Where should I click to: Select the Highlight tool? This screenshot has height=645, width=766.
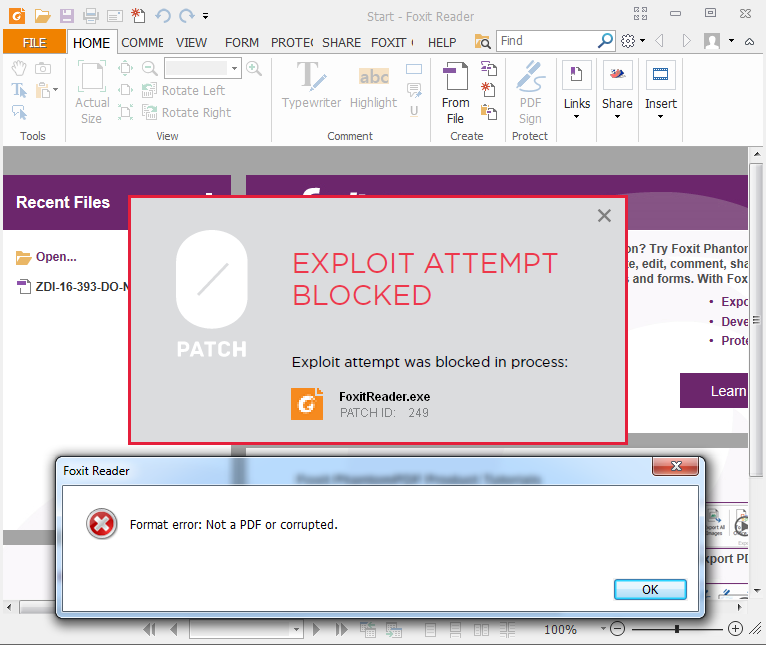click(374, 85)
